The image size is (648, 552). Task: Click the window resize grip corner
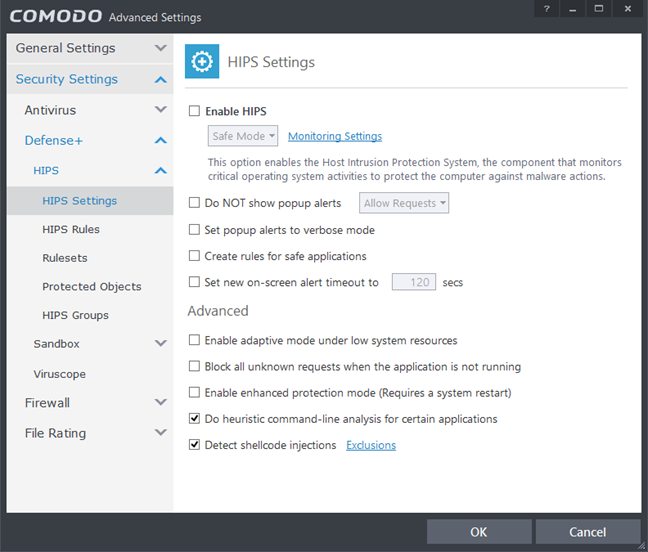(642, 546)
